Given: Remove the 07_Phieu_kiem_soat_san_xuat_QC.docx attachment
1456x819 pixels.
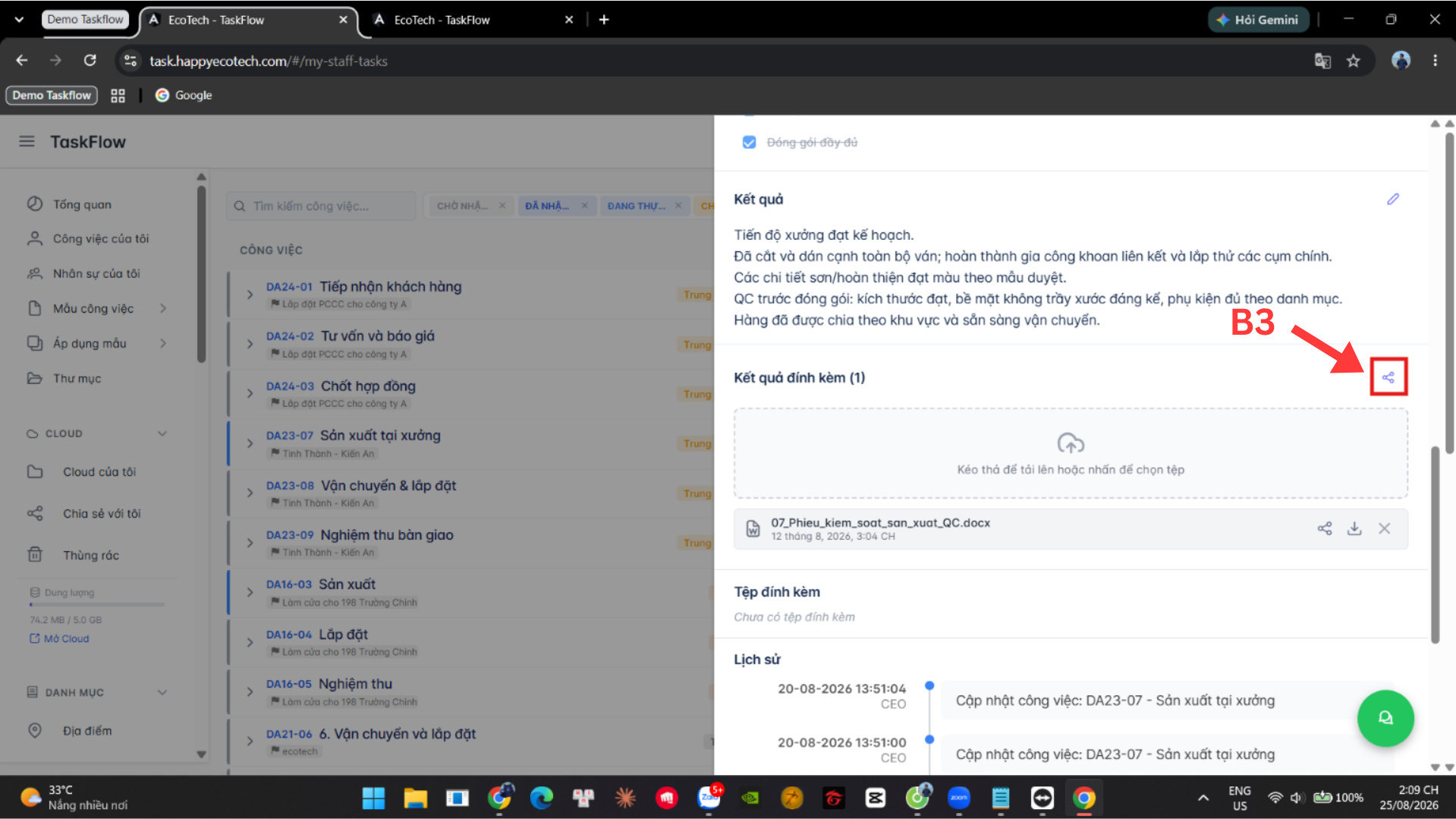Looking at the screenshot, I should click(1385, 528).
